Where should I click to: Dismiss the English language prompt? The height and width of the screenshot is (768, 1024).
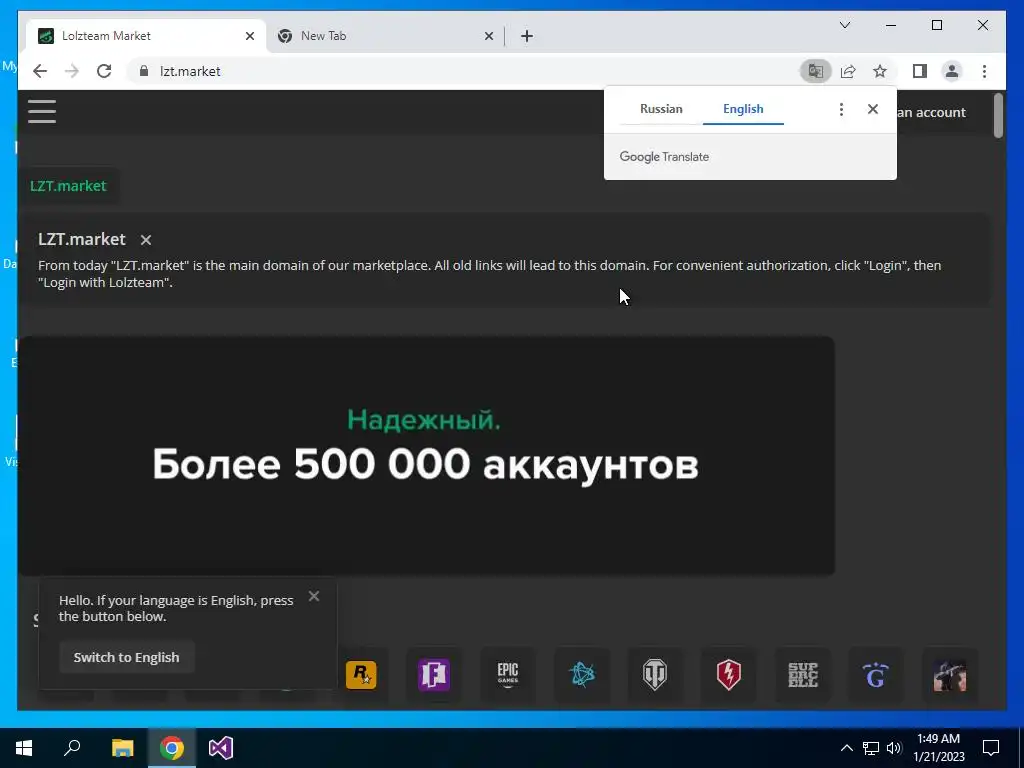tap(314, 596)
